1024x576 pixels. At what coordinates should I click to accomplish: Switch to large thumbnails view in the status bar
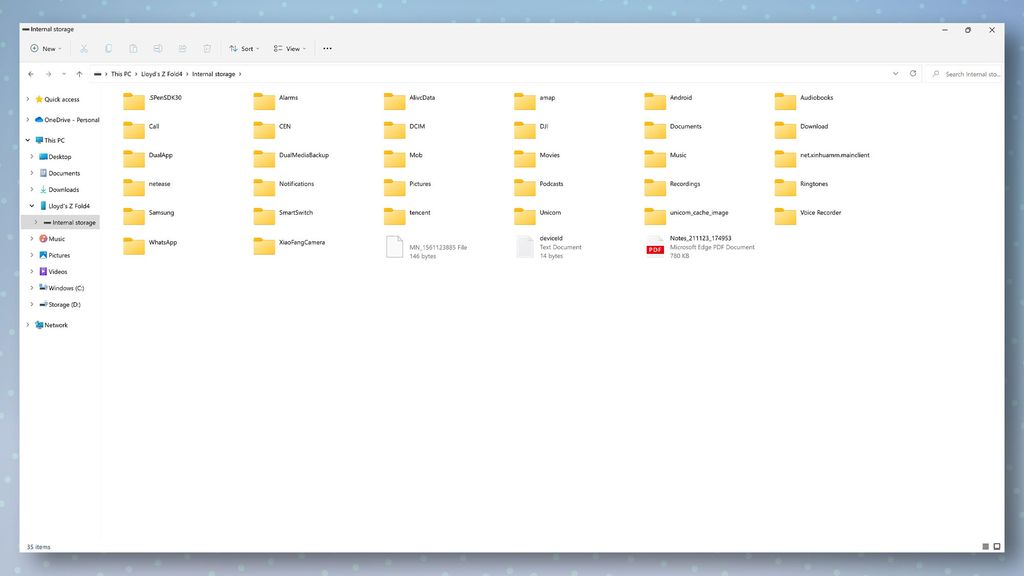click(996, 546)
